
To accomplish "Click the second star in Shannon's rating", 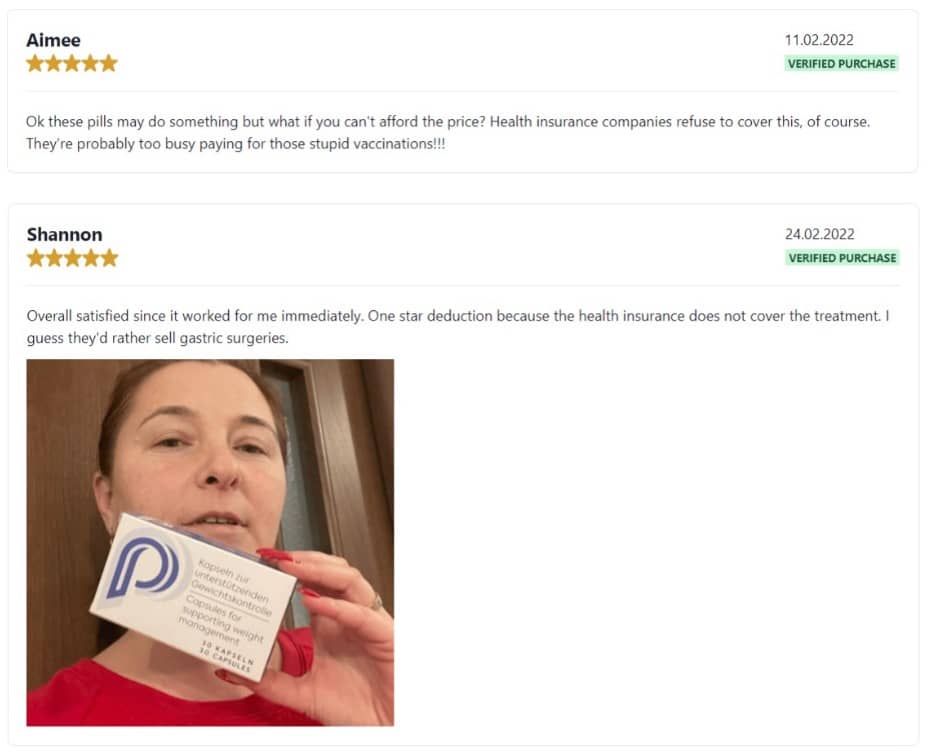I will click(54, 258).
